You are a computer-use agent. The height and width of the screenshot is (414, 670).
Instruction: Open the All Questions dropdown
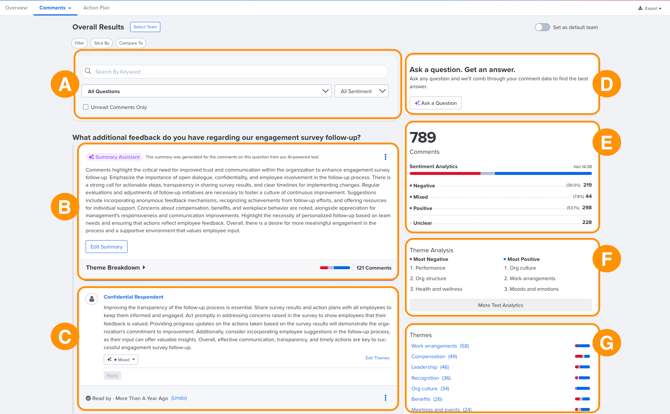pos(207,91)
